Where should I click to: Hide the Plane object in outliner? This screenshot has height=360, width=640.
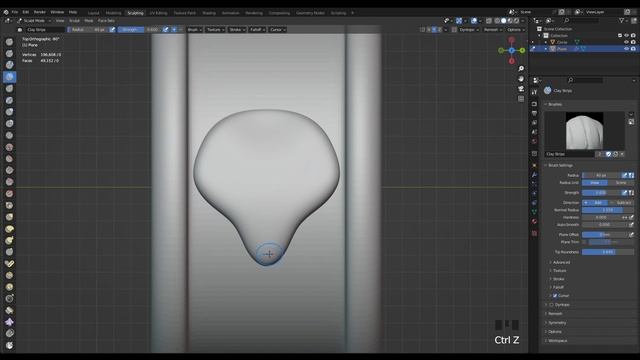click(x=626, y=49)
